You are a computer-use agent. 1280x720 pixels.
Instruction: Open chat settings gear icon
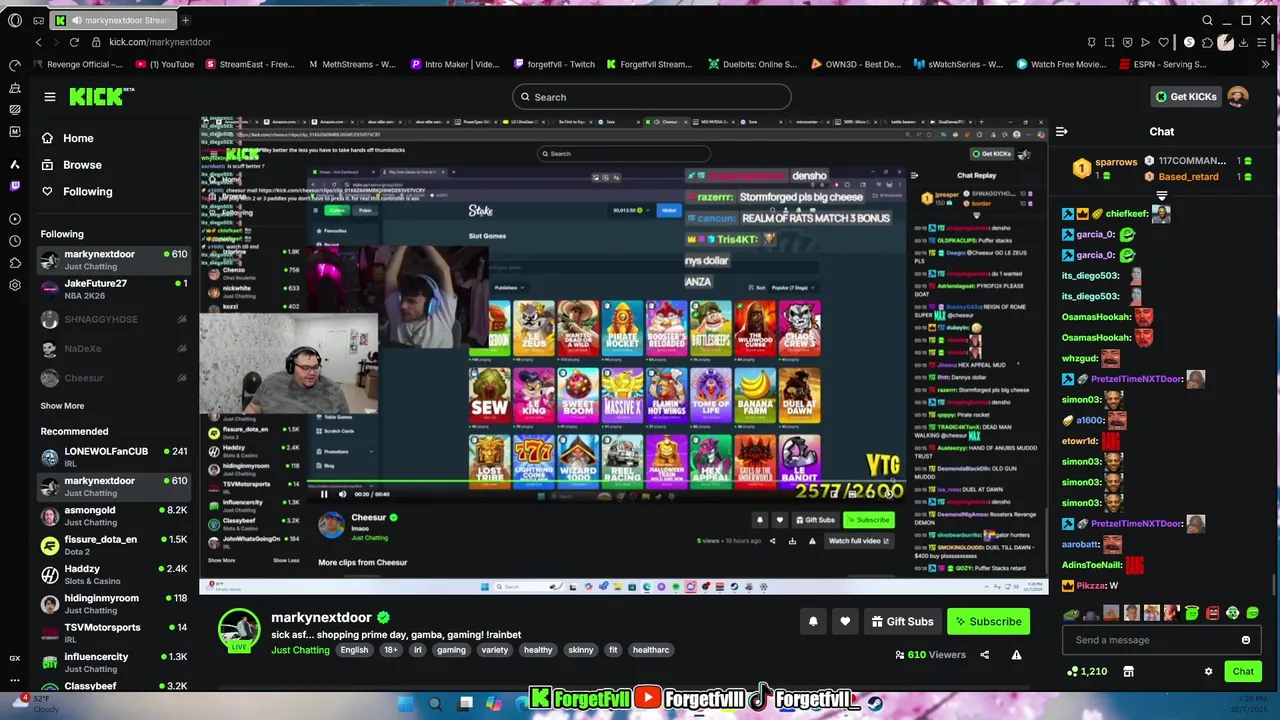[1208, 671]
